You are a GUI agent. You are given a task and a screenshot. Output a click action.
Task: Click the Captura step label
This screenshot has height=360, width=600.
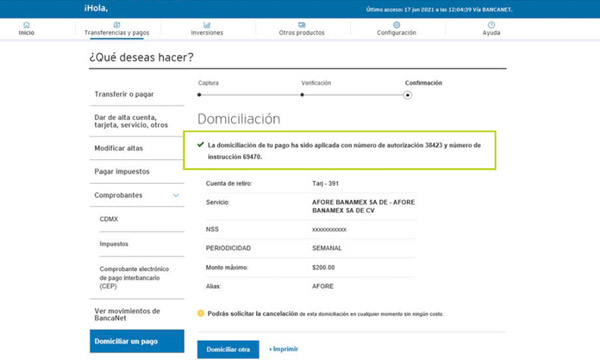pos(209,83)
